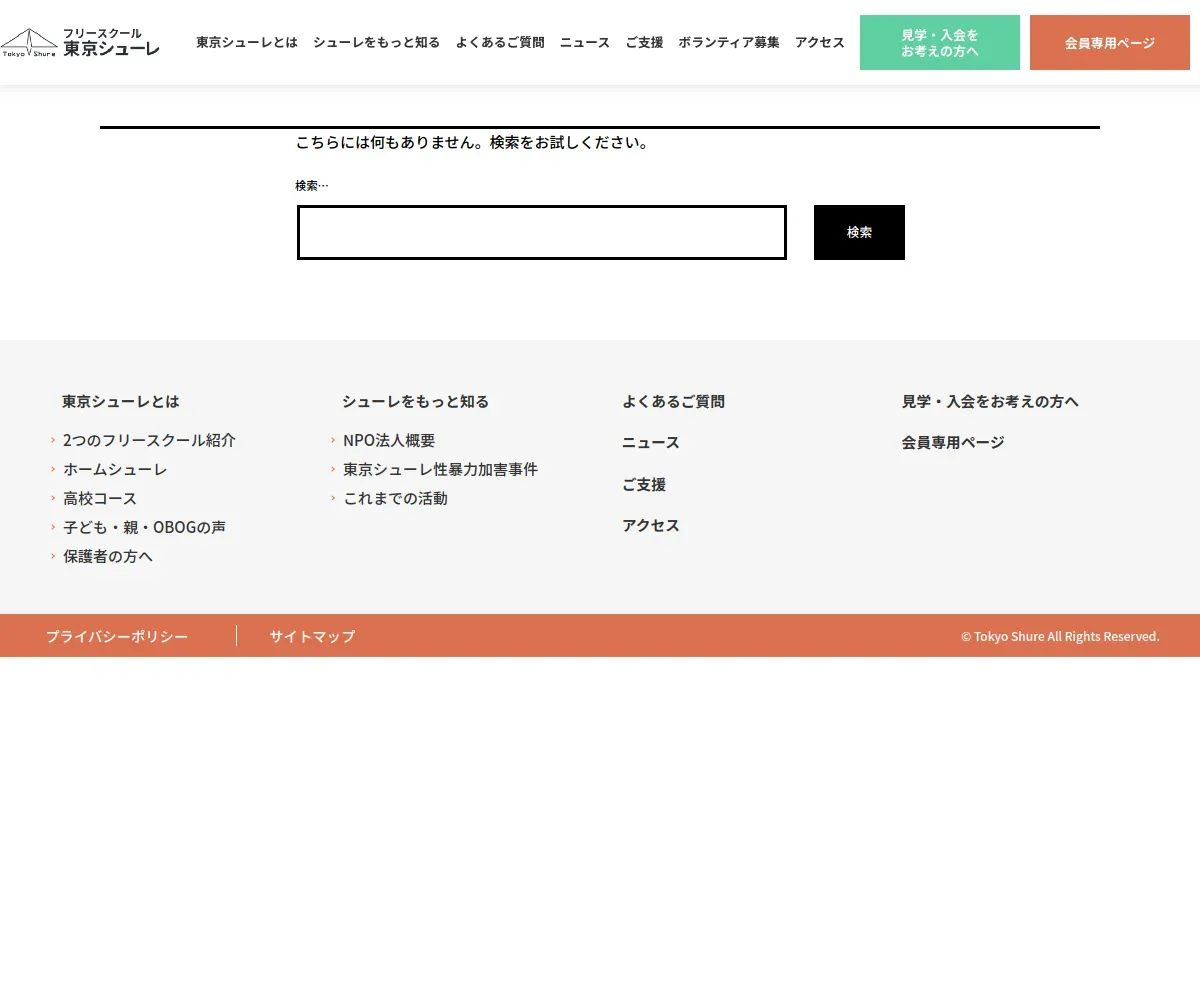Screen dimensions: 1200x1000
Task: Click © Tokyo Shure All Rights Reserved. text
Action: pos(1060,636)
